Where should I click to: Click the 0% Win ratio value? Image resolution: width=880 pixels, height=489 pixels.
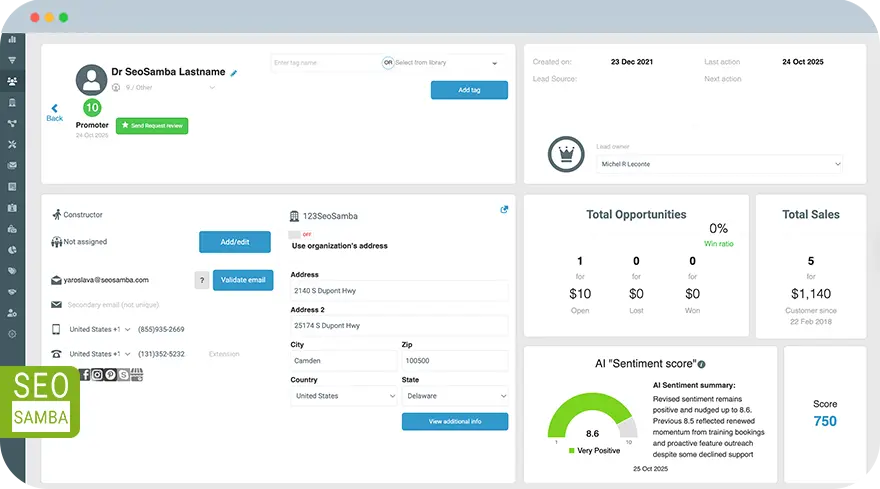click(718, 228)
